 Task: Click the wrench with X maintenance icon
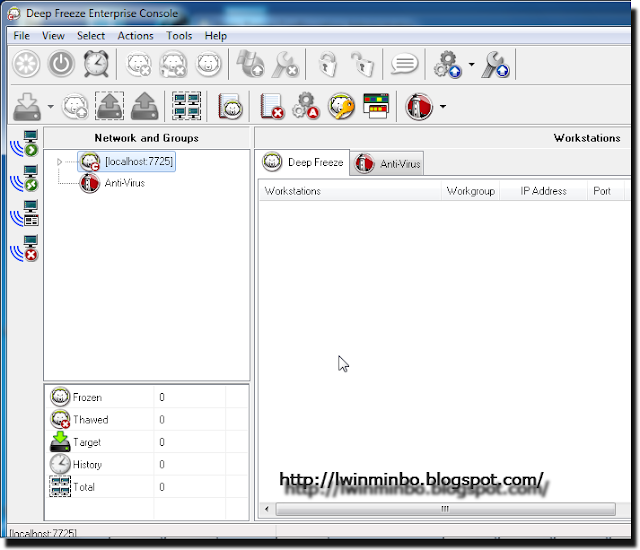point(286,64)
